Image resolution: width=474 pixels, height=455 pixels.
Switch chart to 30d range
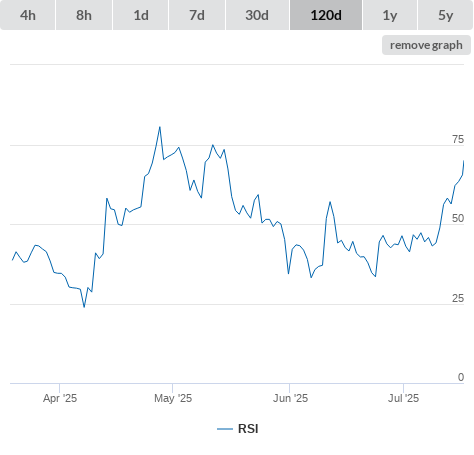(x=257, y=15)
